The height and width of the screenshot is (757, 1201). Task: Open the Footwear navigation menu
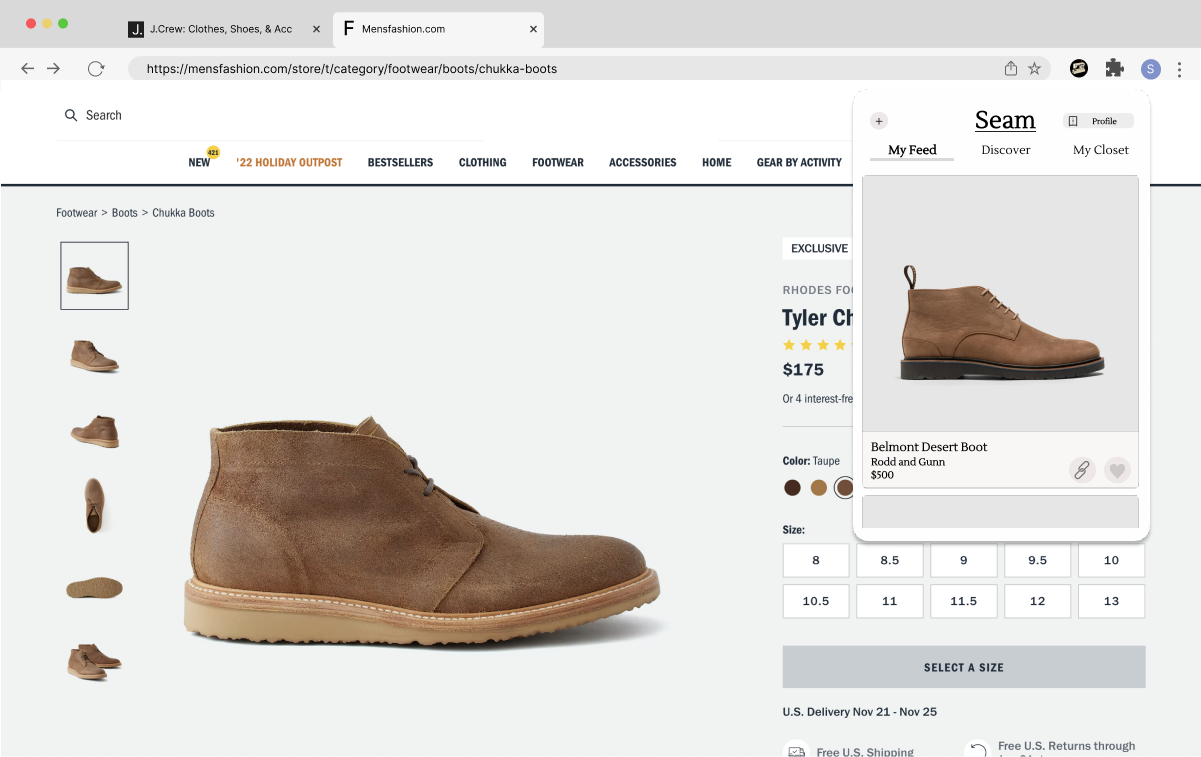[x=558, y=162]
